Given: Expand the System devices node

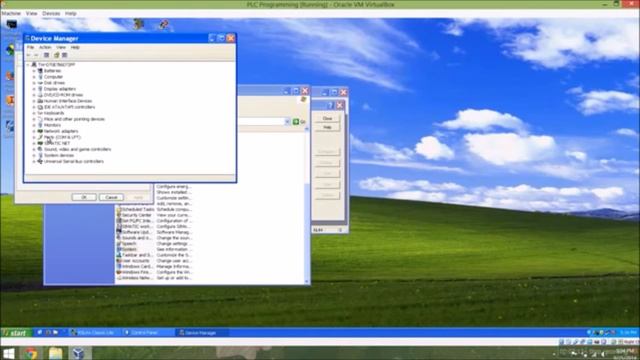Looking at the screenshot, I should point(34,156).
